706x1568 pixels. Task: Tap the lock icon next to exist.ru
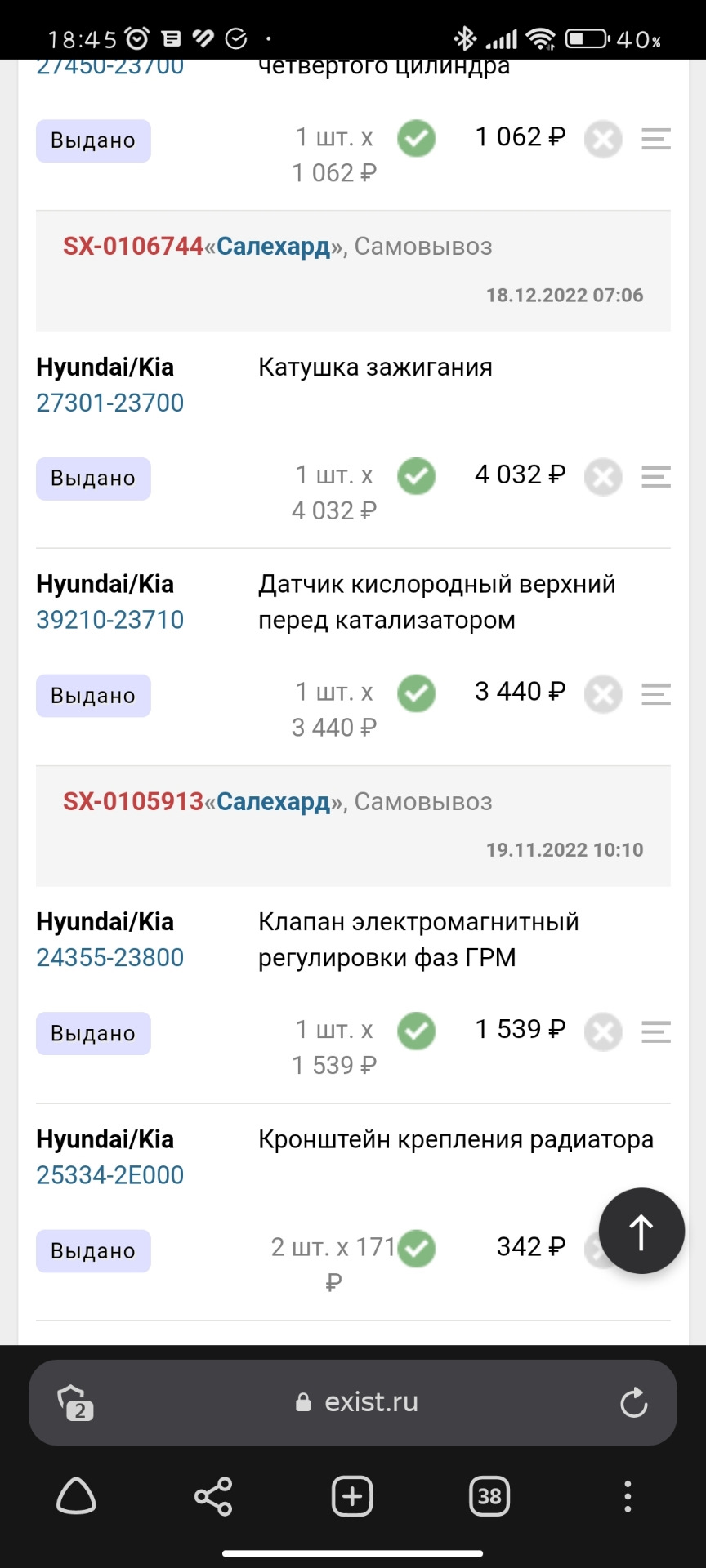[301, 1402]
